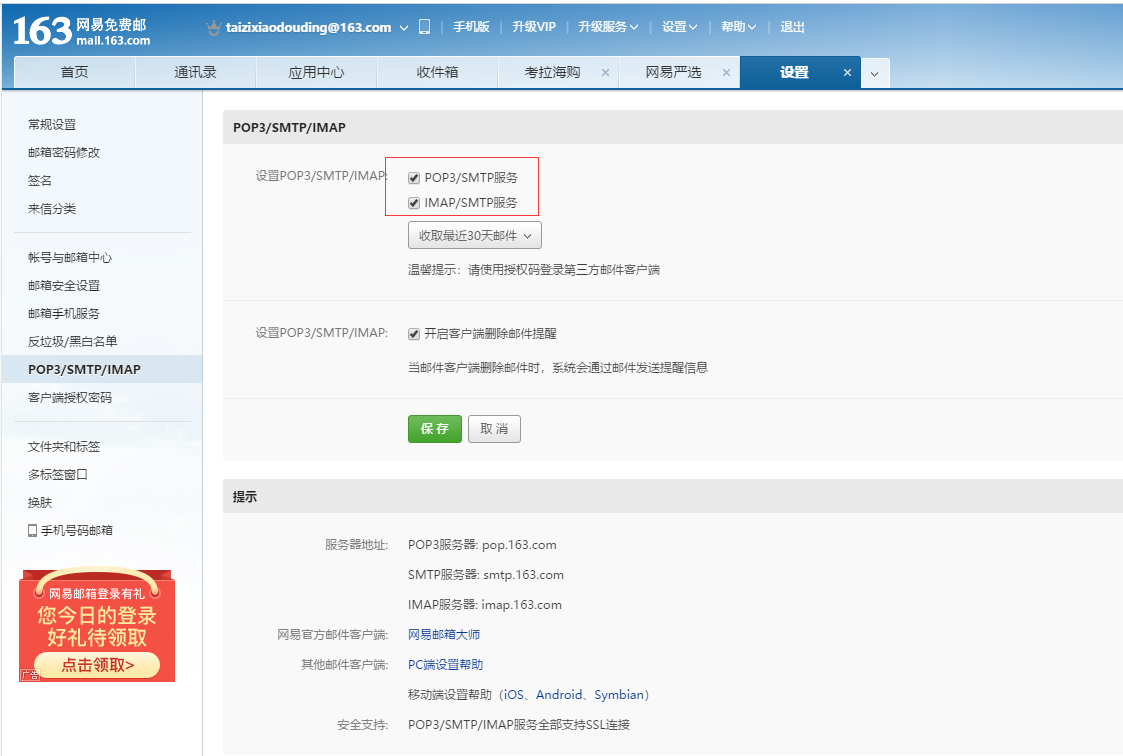Switch to 收件箱 tab
The width and height of the screenshot is (1123, 756).
[x=437, y=72]
